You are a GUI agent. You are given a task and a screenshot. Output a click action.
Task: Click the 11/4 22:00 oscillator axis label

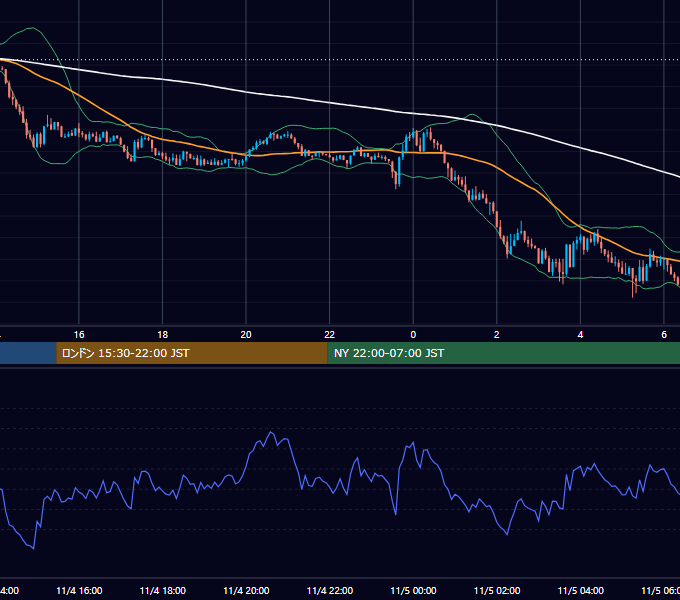click(330, 590)
